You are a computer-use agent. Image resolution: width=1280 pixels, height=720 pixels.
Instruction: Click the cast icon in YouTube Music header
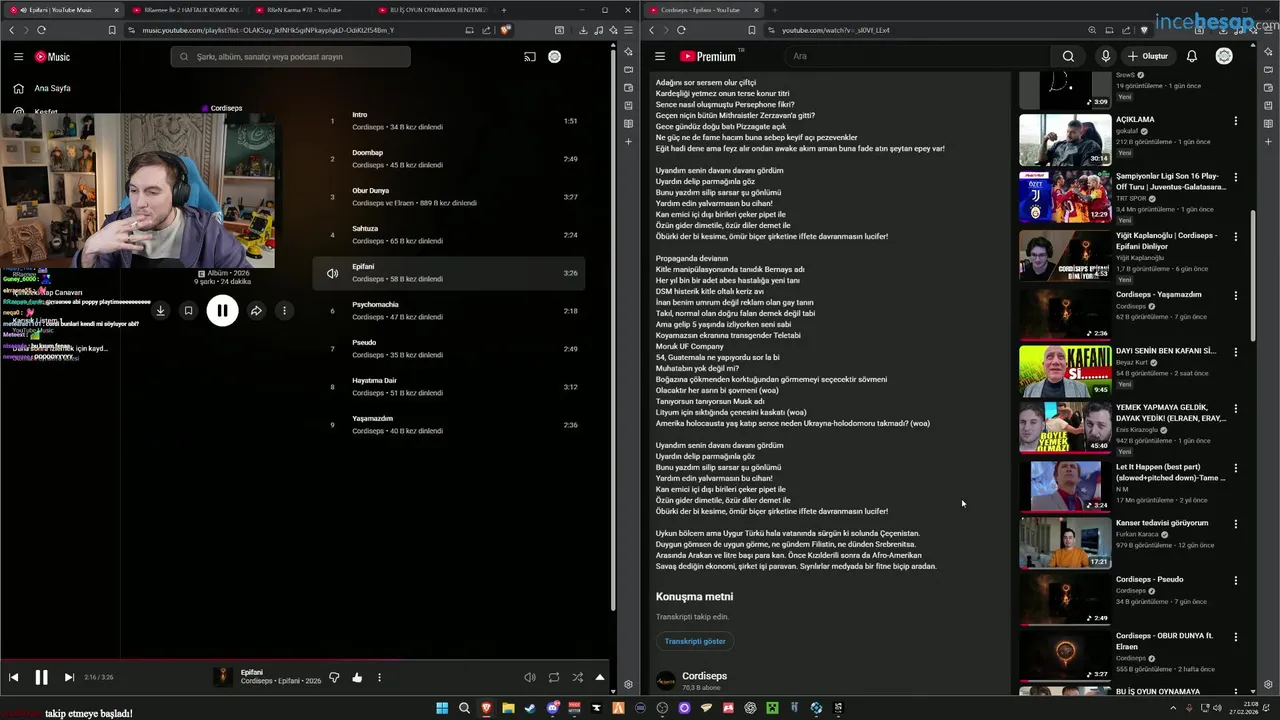(x=530, y=57)
